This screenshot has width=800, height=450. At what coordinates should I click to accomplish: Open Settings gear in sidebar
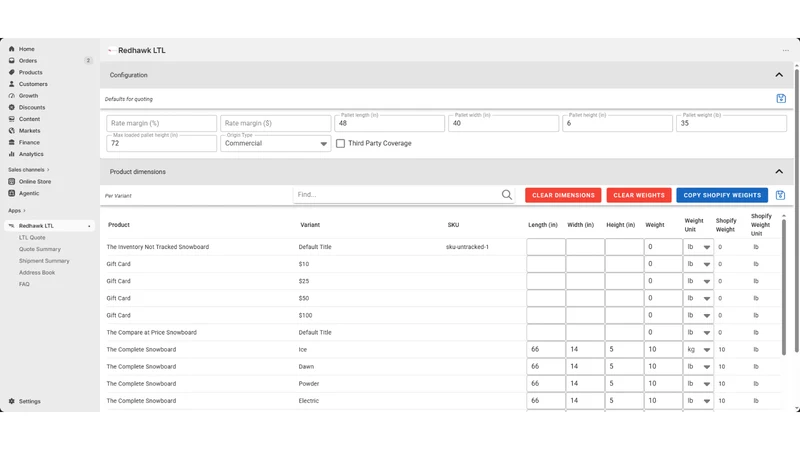12,402
